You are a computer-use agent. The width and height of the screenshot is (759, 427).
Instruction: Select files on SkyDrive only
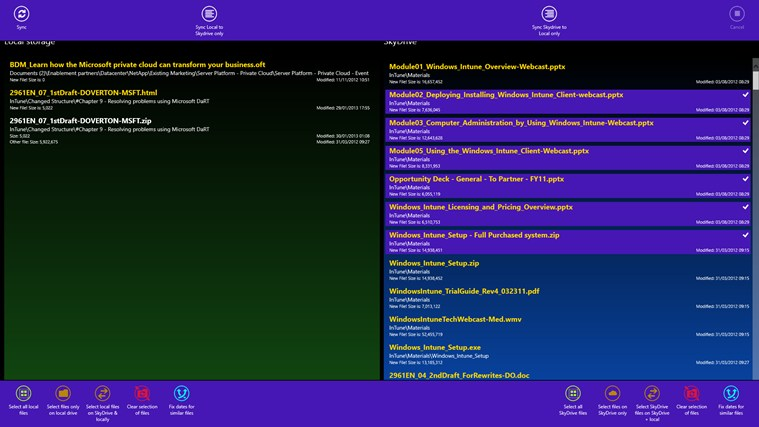tap(612, 394)
